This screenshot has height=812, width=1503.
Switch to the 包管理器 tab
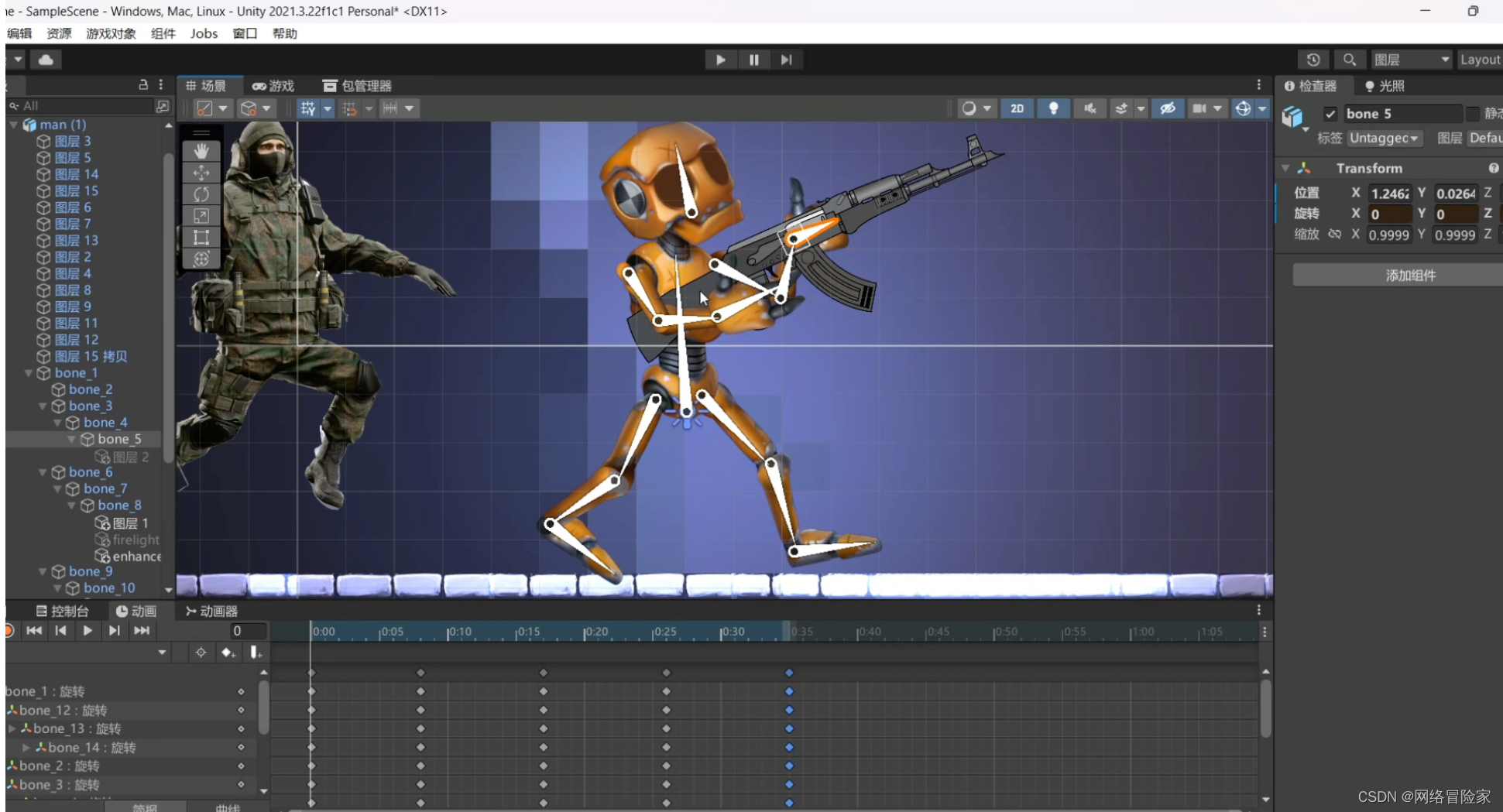(358, 86)
